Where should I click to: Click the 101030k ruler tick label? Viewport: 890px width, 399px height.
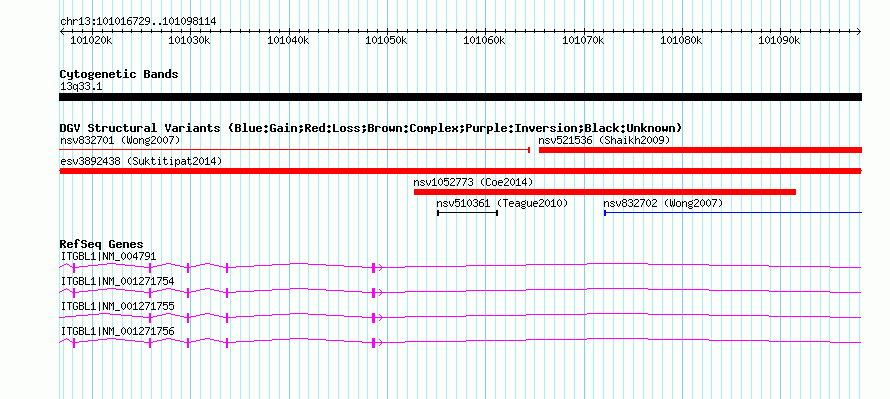(190, 40)
